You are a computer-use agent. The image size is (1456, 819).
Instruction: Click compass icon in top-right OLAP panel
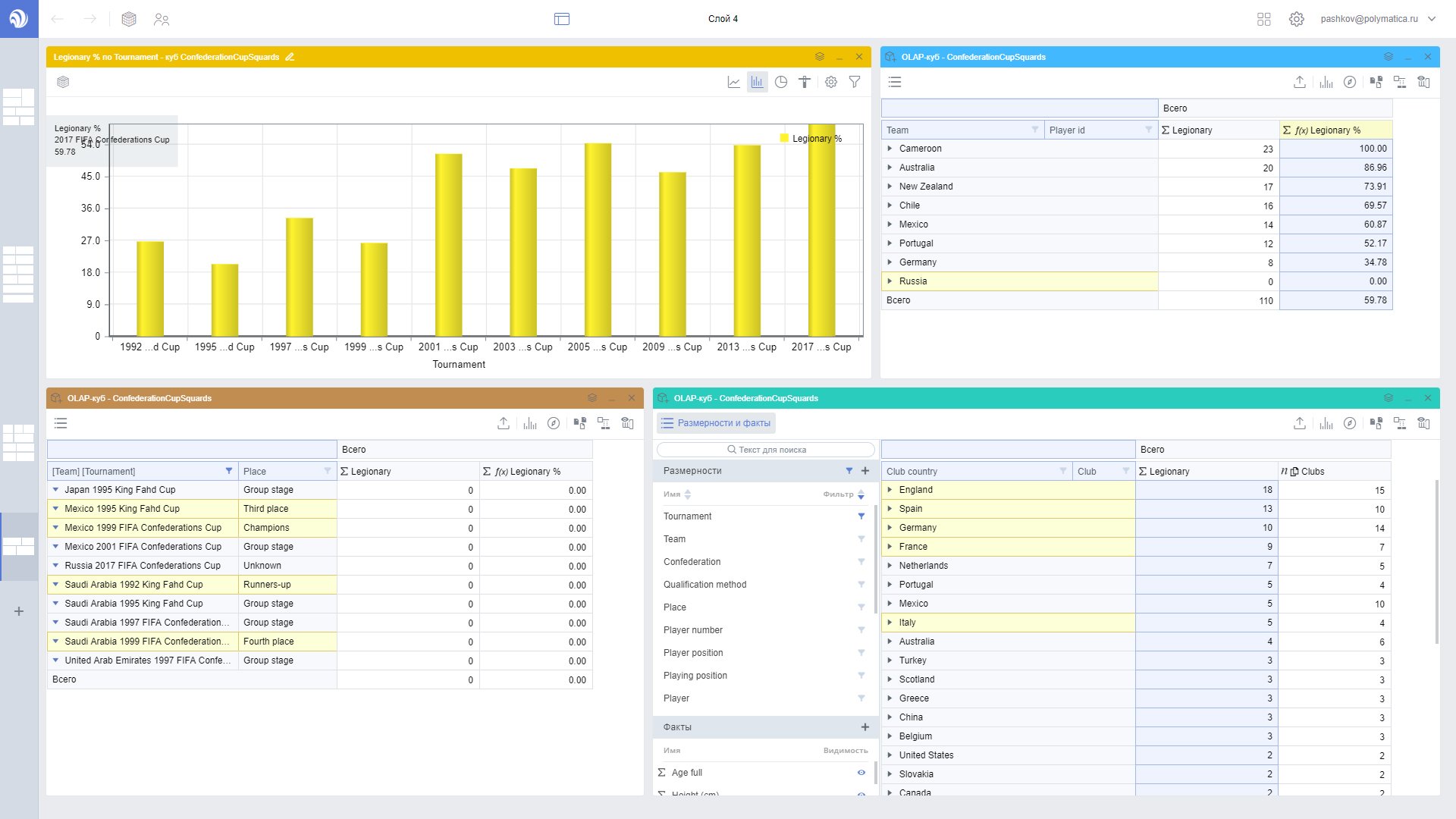(1350, 82)
